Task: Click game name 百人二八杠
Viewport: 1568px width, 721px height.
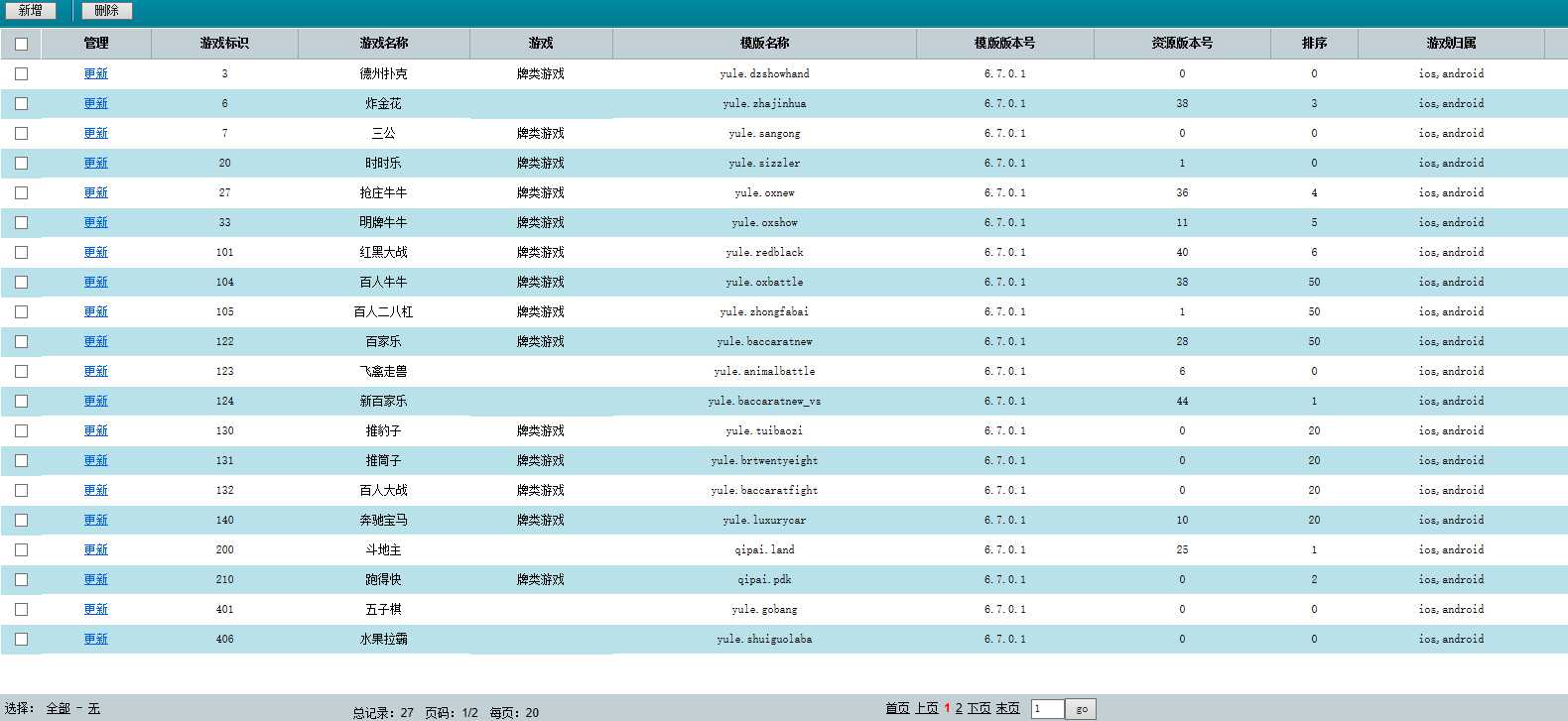Action: tap(383, 311)
